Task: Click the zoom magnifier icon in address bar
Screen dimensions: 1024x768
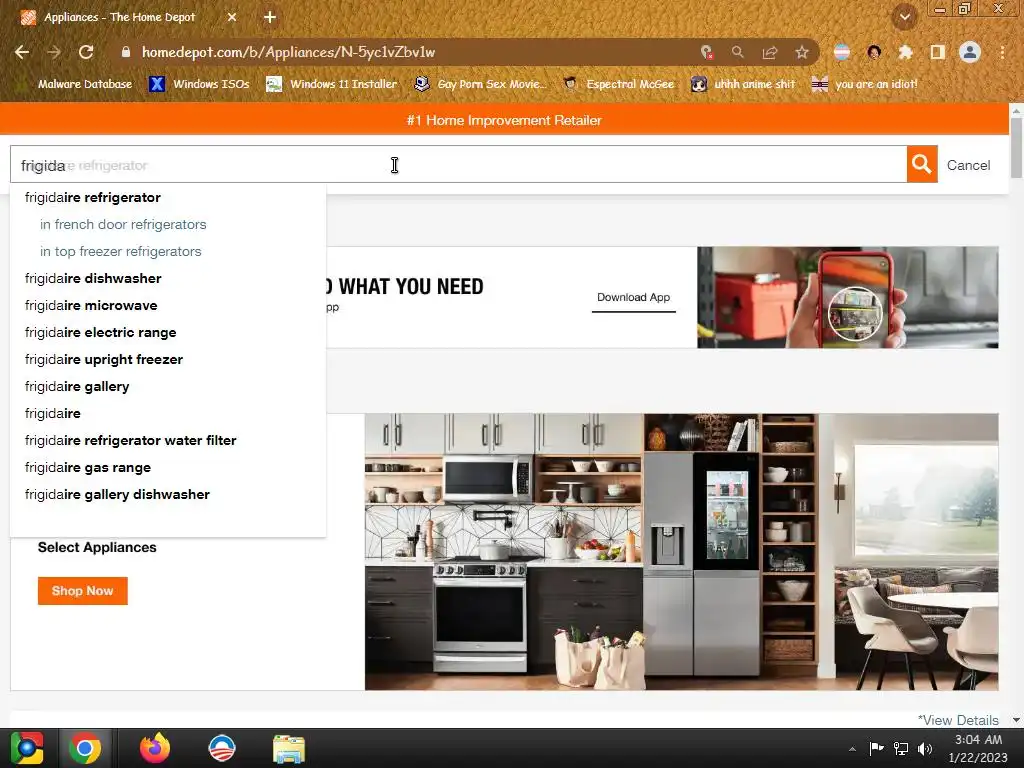Action: pos(738,52)
